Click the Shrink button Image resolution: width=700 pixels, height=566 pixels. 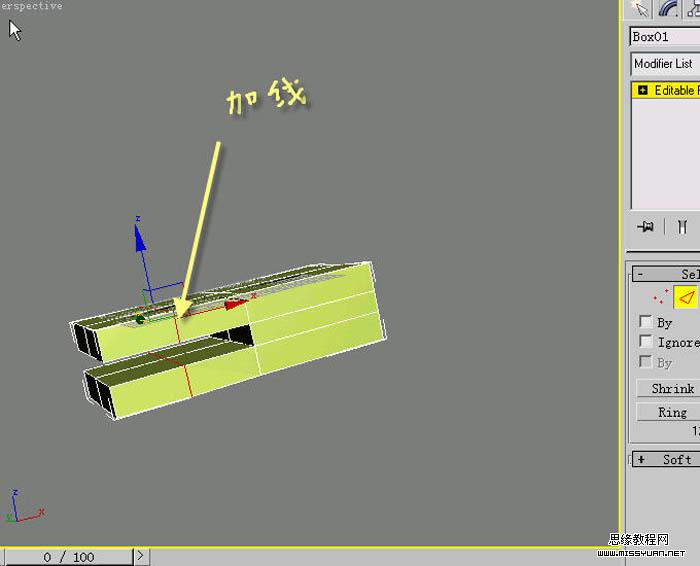(668, 388)
